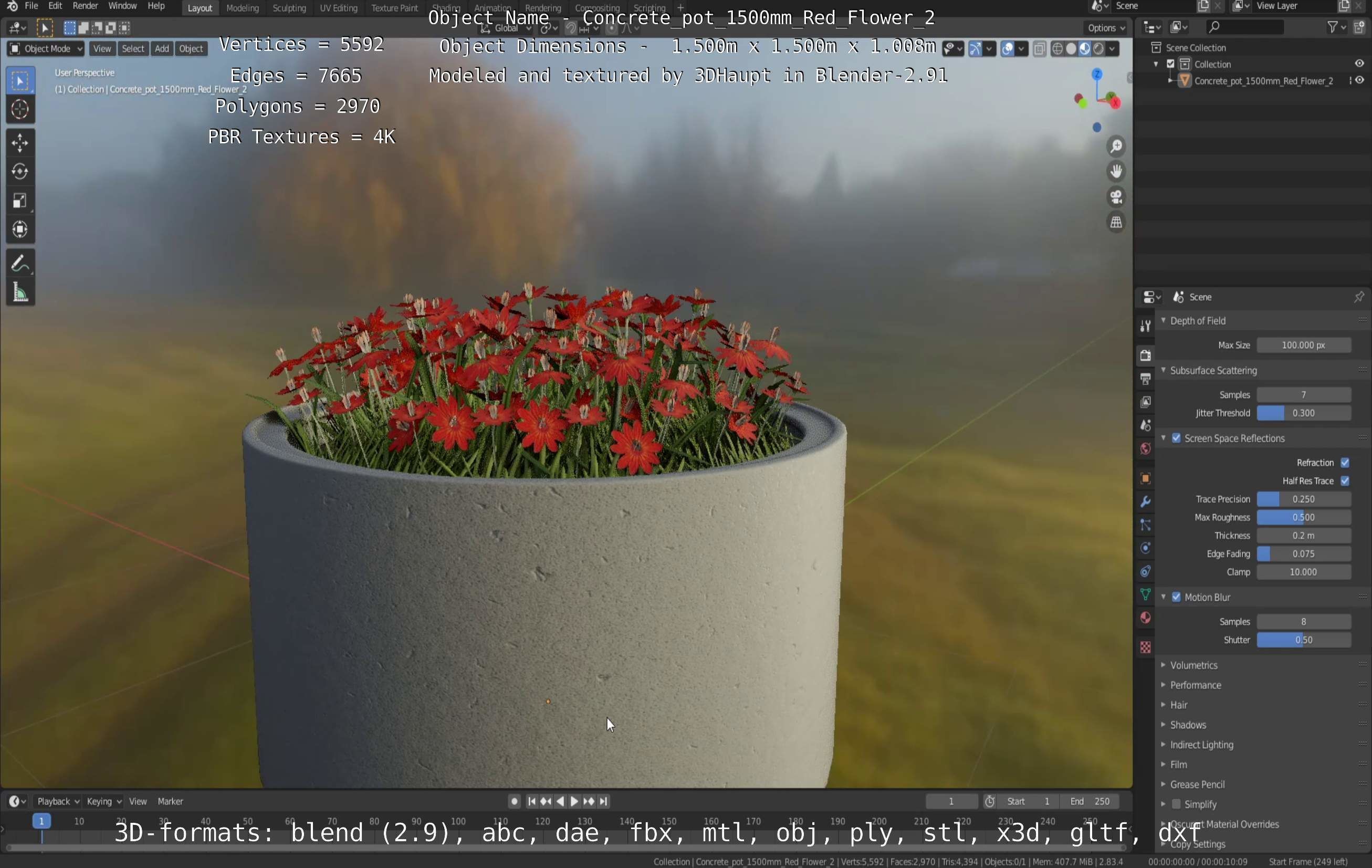1372x868 pixels.
Task: Open the Texture properties checker tab
Action: pos(1145,647)
